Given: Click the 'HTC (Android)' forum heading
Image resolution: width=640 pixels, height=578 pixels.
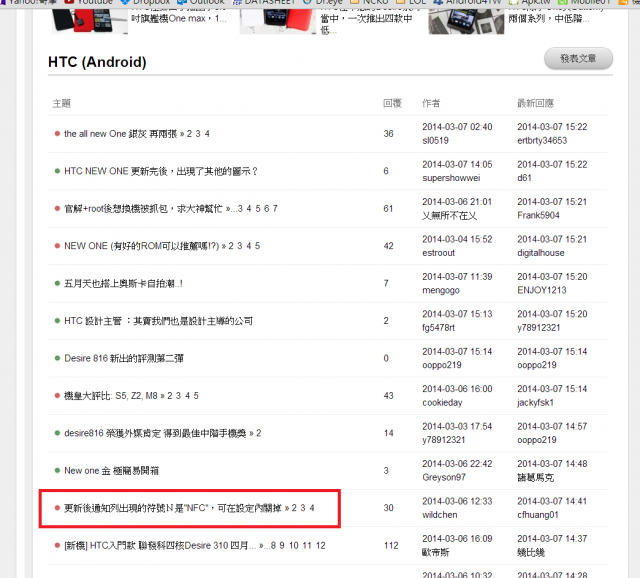Looking at the screenshot, I should click(x=97, y=62).
